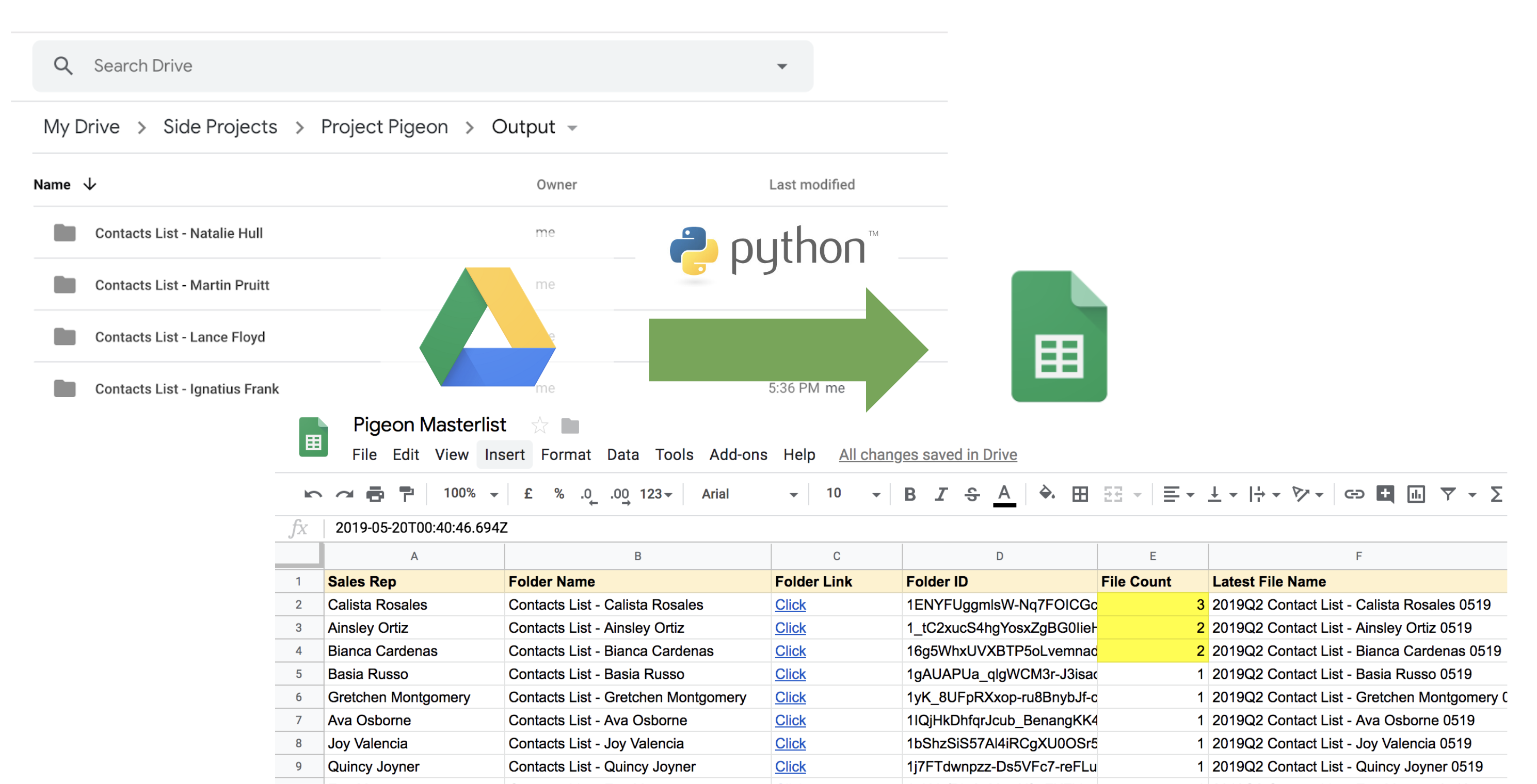
Task: Insert a link with link icon
Action: [1354, 494]
